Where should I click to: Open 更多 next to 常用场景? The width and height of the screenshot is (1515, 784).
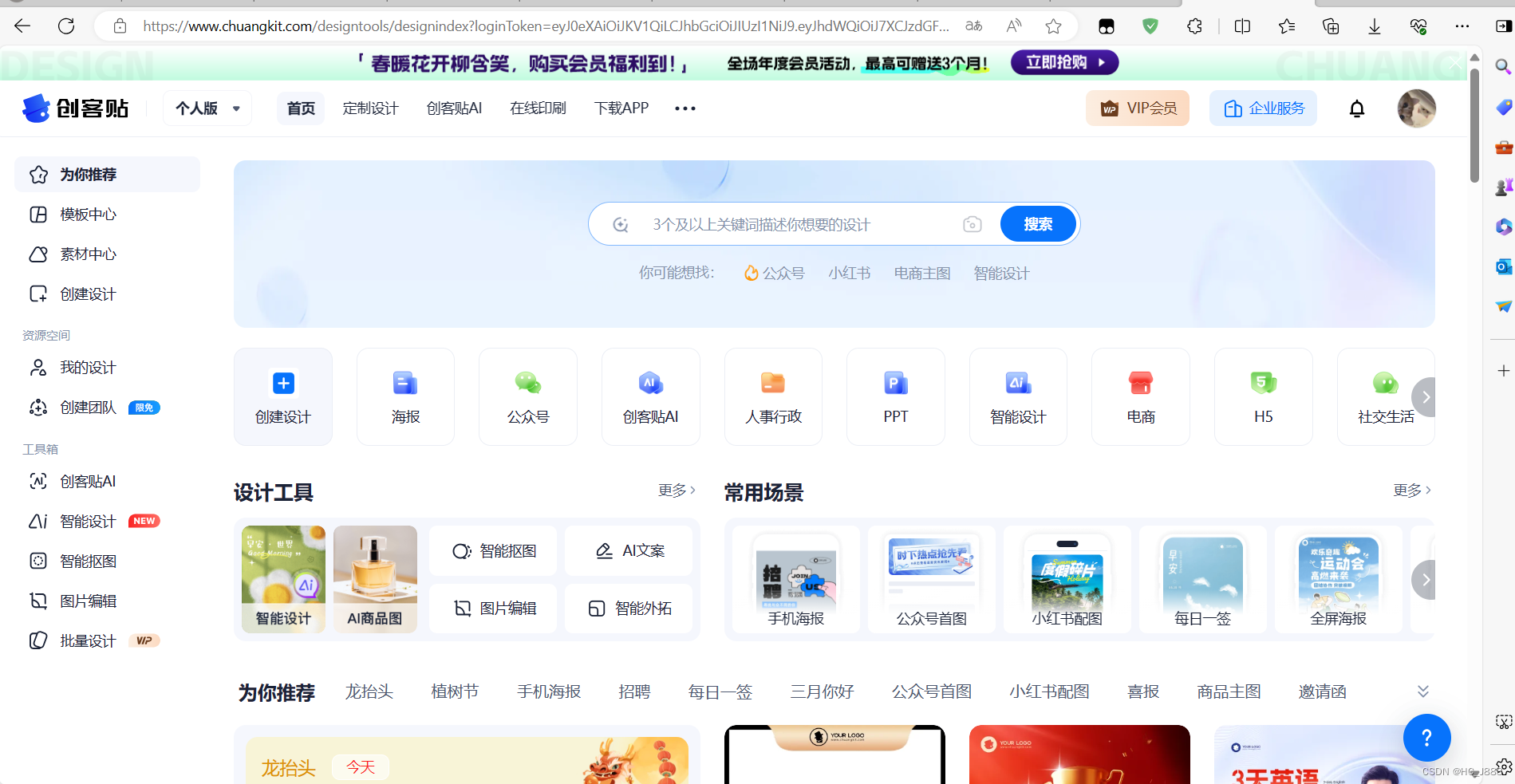click(1412, 490)
